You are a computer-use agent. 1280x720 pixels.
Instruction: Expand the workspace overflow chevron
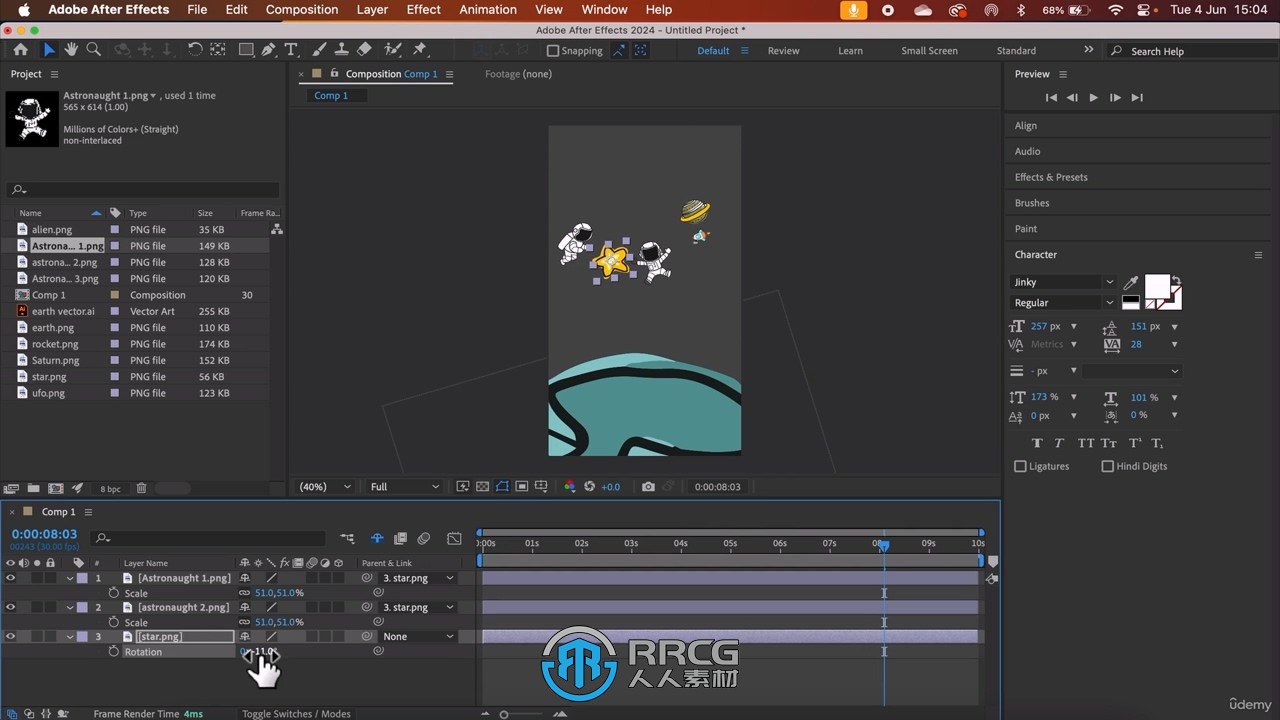(1088, 50)
